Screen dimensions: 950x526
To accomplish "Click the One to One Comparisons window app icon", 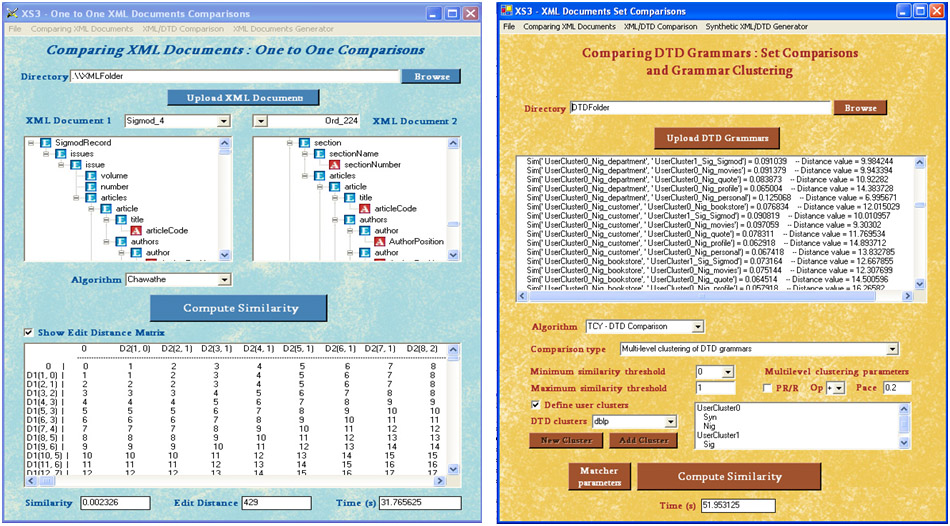I will [12, 13].
